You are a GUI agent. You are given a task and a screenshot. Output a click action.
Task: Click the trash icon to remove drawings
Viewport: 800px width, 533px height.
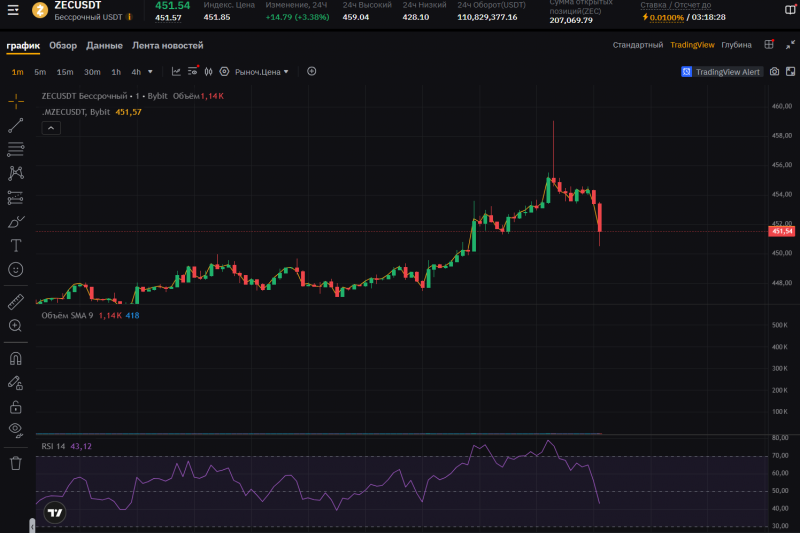tap(15, 463)
